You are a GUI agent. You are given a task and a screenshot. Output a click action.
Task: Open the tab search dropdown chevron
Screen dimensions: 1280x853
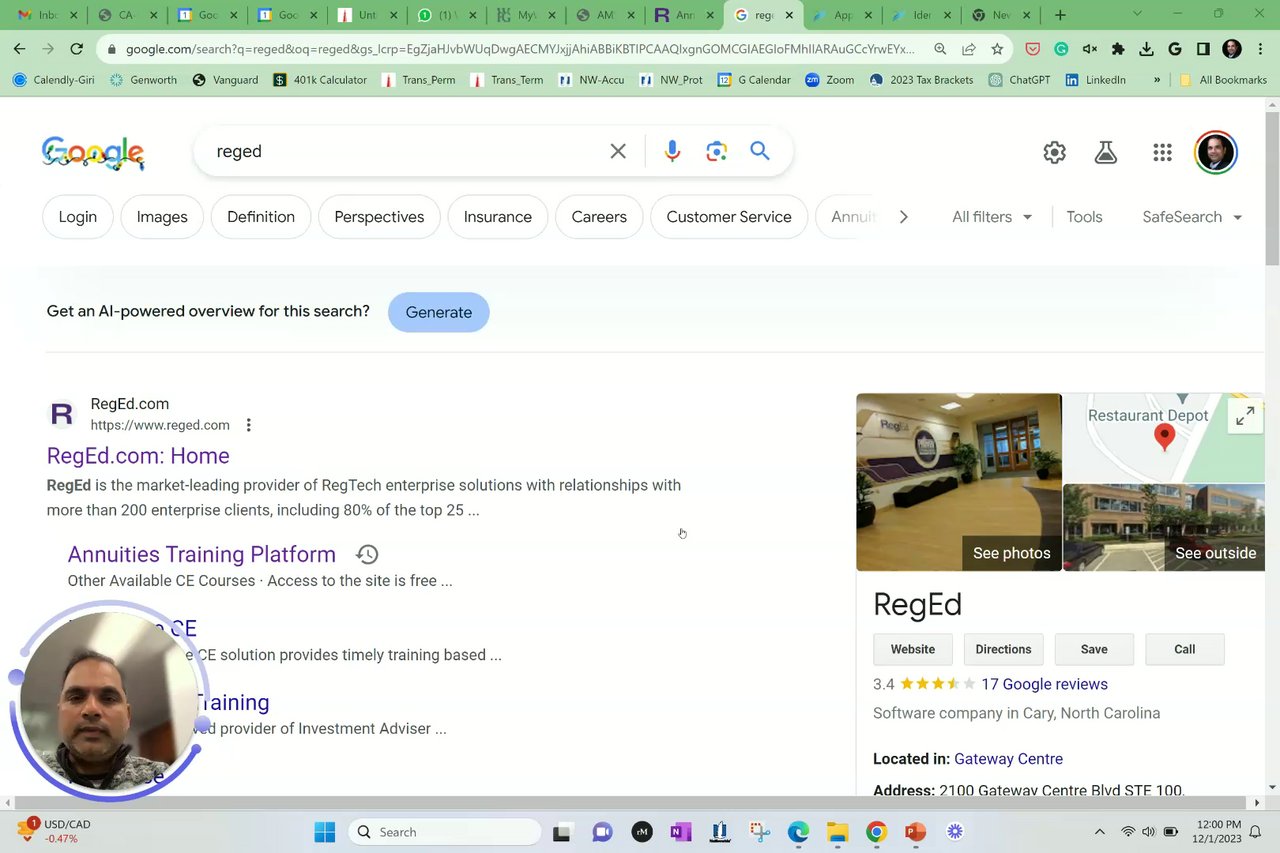pos(1136,15)
